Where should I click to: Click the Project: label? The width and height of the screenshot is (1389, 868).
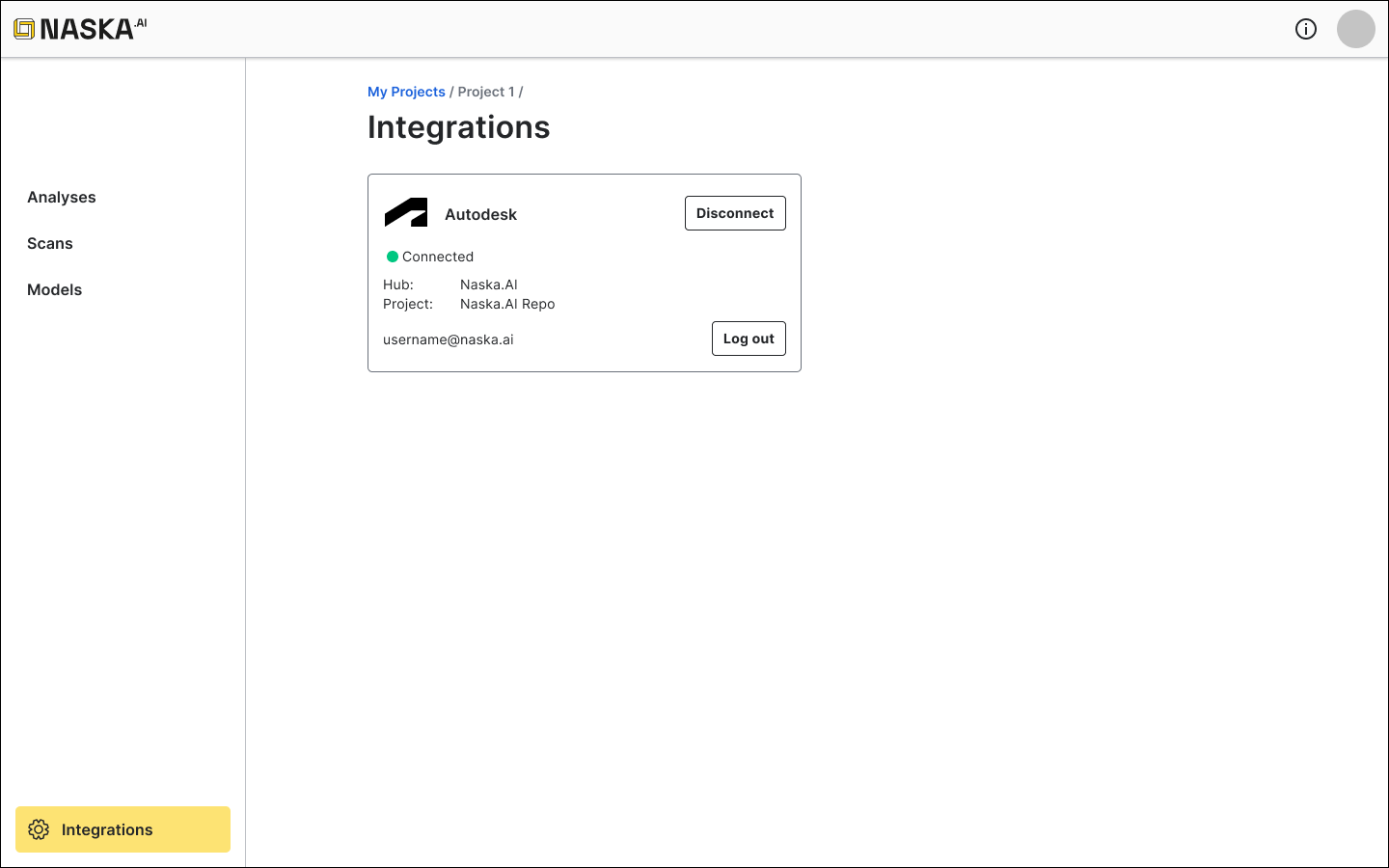[408, 304]
